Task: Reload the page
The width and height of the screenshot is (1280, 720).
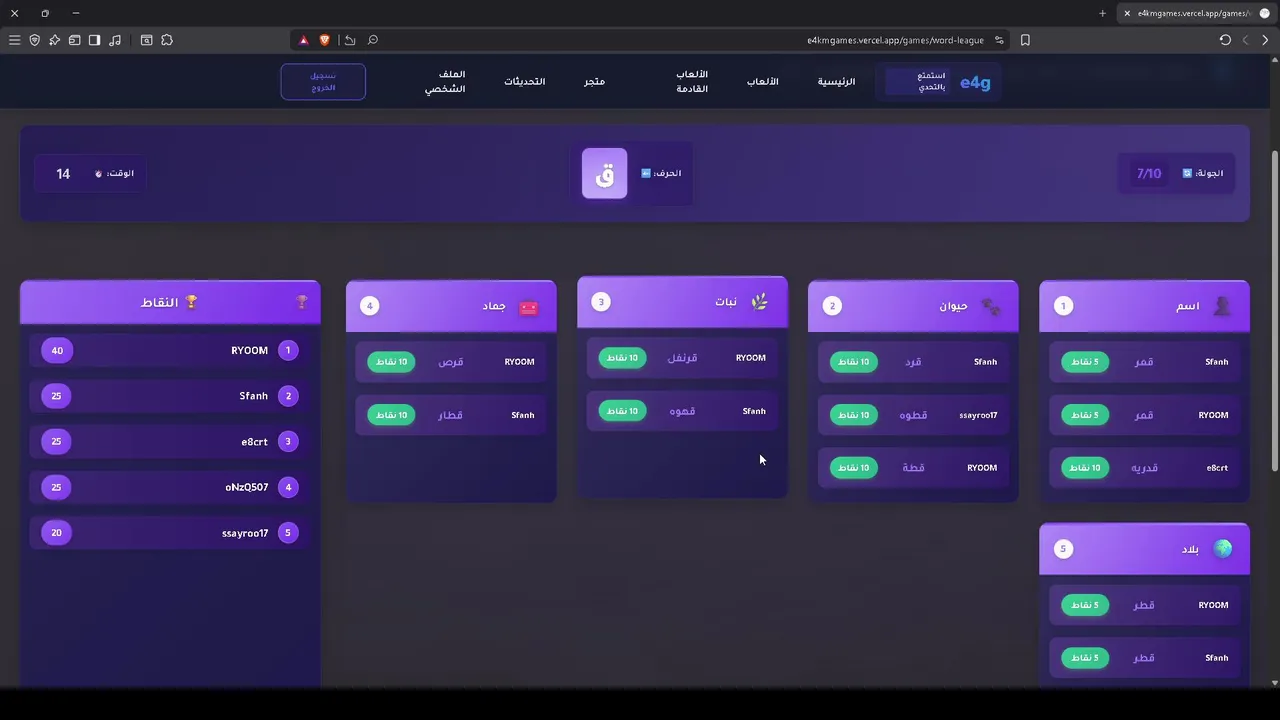Action: coord(1225,40)
